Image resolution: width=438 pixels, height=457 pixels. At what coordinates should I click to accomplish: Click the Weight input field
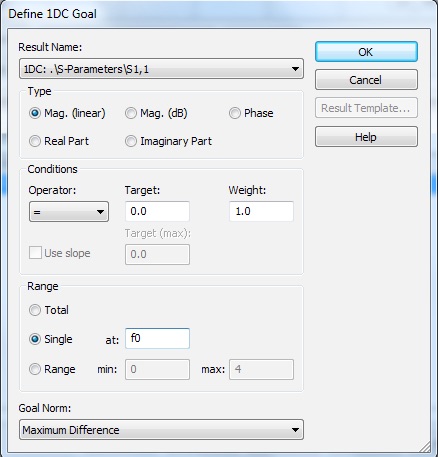[x=261, y=211]
